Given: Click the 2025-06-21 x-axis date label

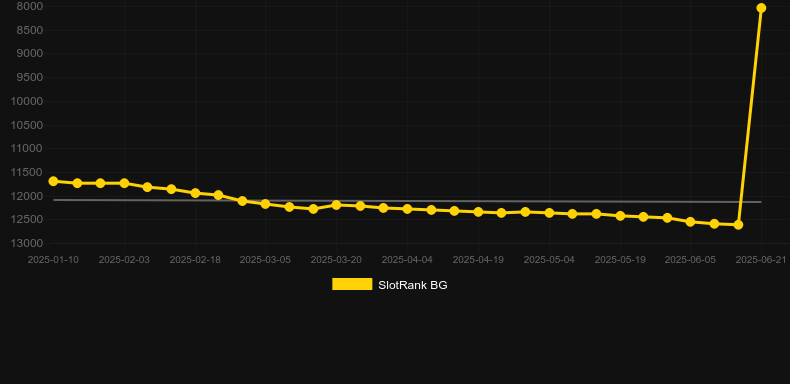Looking at the screenshot, I should click(x=761, y=260).
